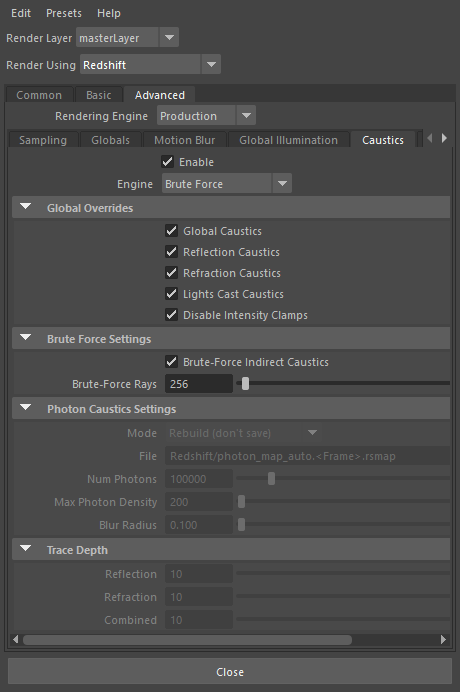Click the Brute-Force Rays value field

point(199,384)
